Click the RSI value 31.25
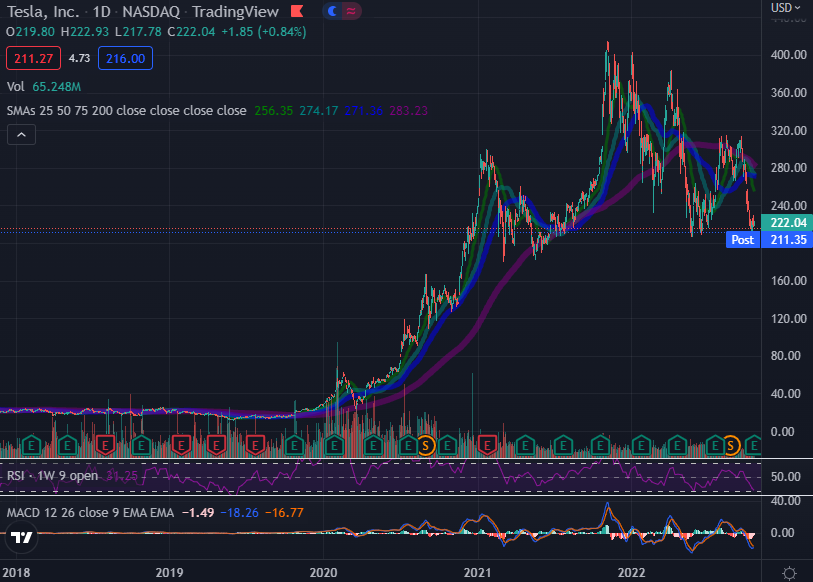This screenshot has width=813, height=582. point(122,476)
